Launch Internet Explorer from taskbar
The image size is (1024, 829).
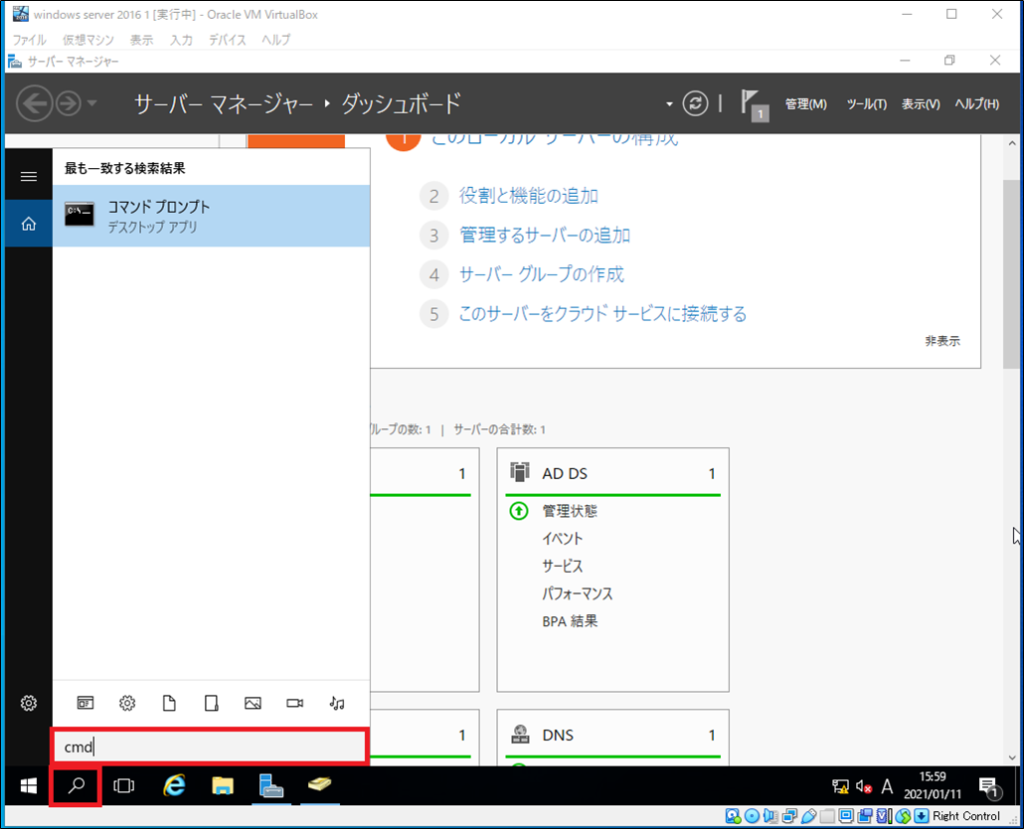(x=174, y=785)
